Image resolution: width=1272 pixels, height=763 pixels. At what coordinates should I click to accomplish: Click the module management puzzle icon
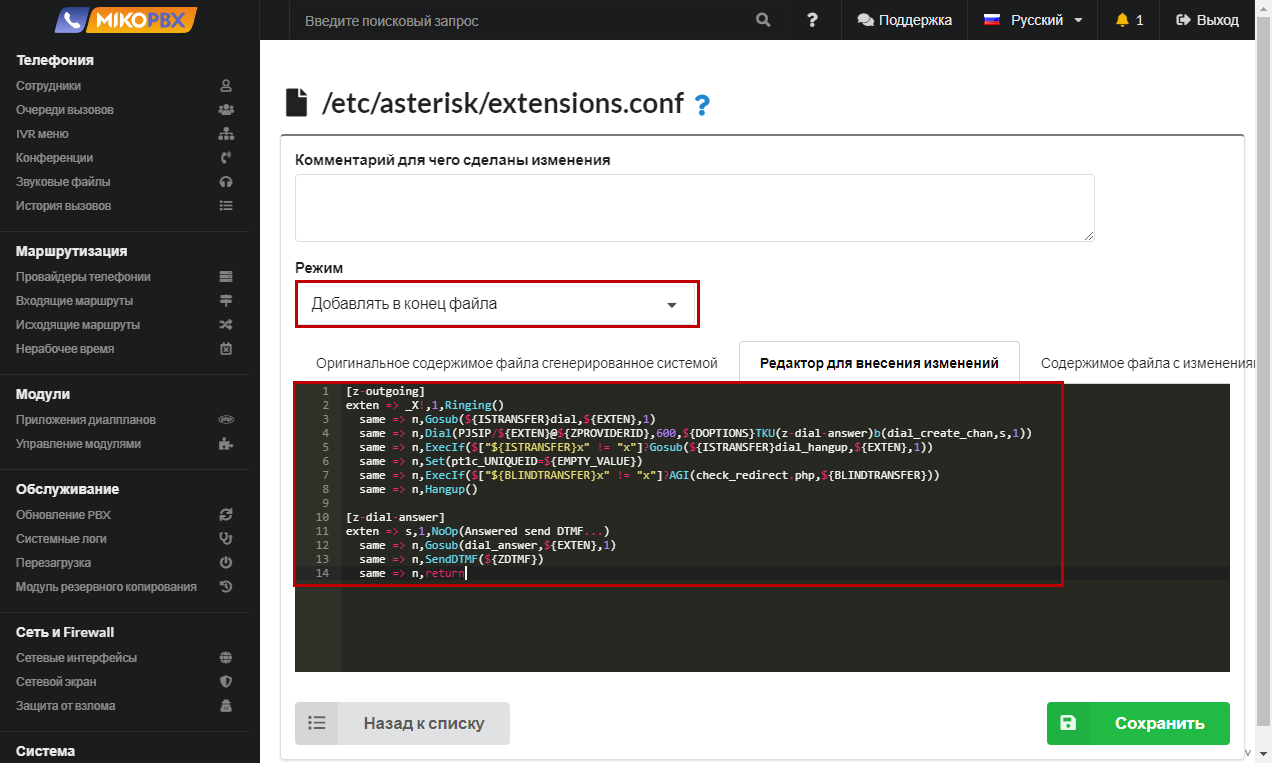[226, 444]
